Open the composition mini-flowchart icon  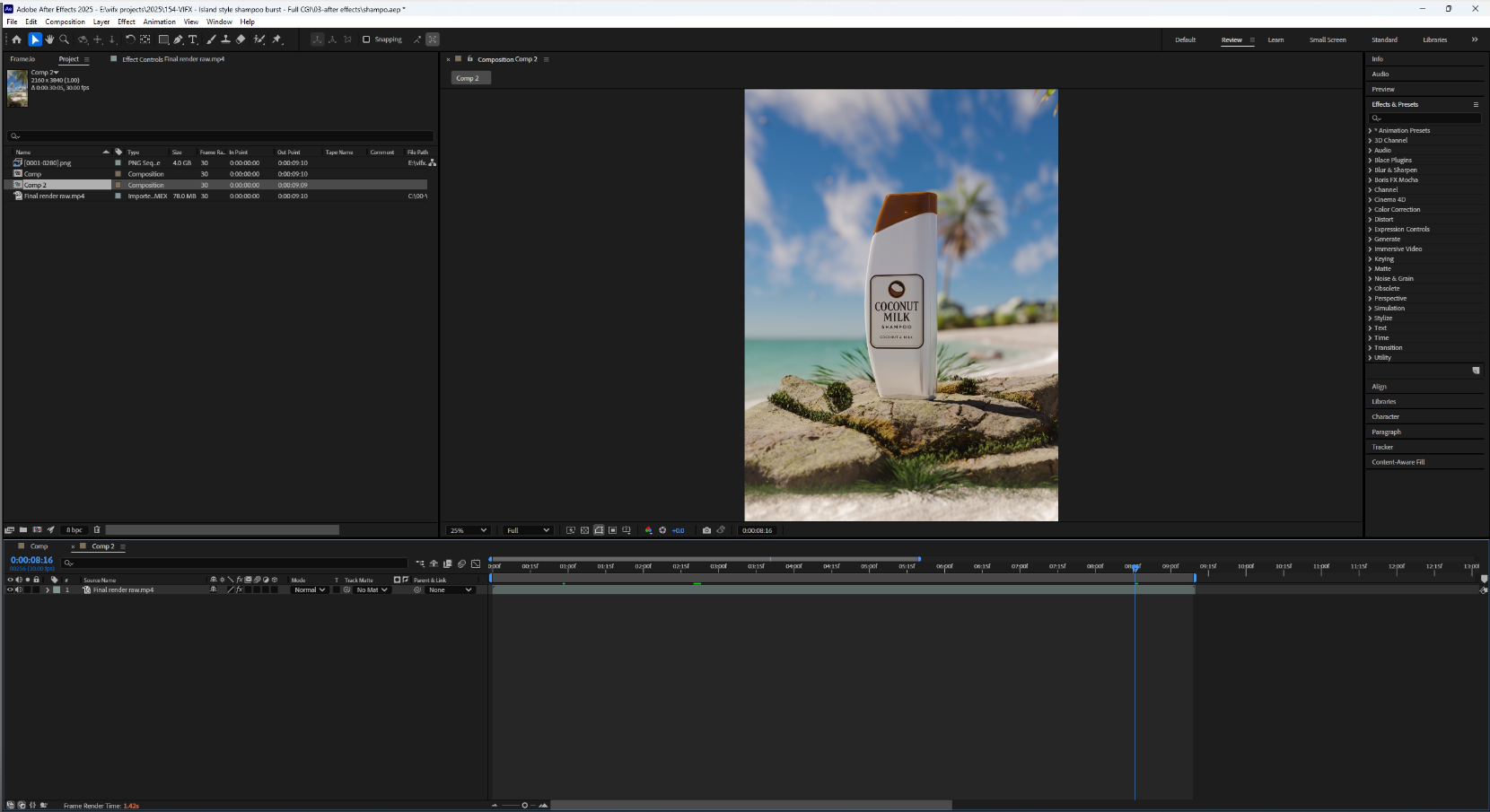(420, 563)
